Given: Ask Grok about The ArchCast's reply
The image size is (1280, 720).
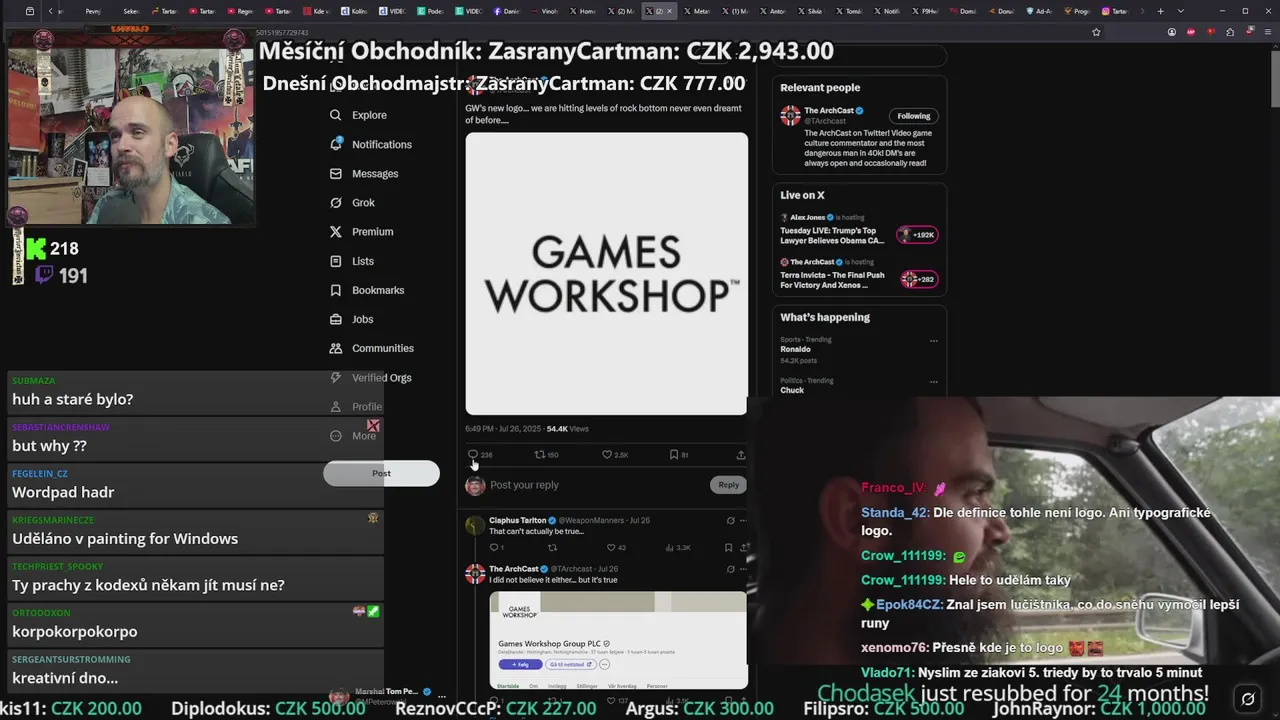Looking at the screenshot, I should click(730, 568).
